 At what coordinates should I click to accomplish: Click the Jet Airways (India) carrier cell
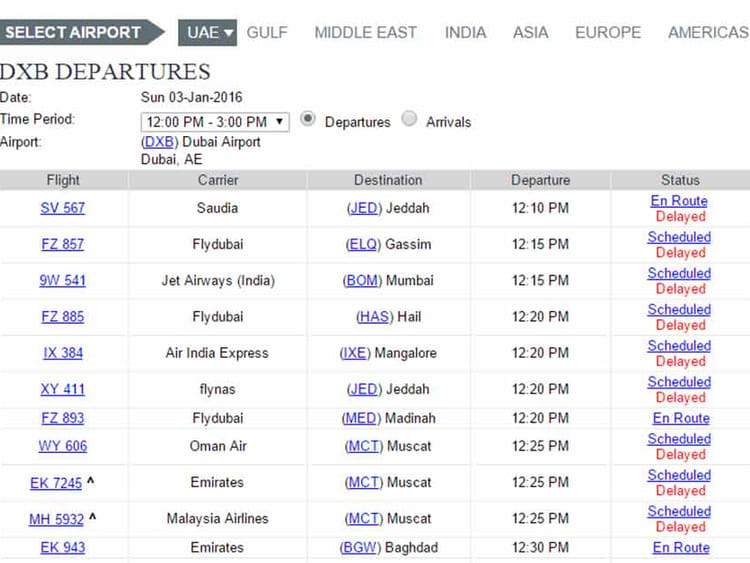point(218,280)
